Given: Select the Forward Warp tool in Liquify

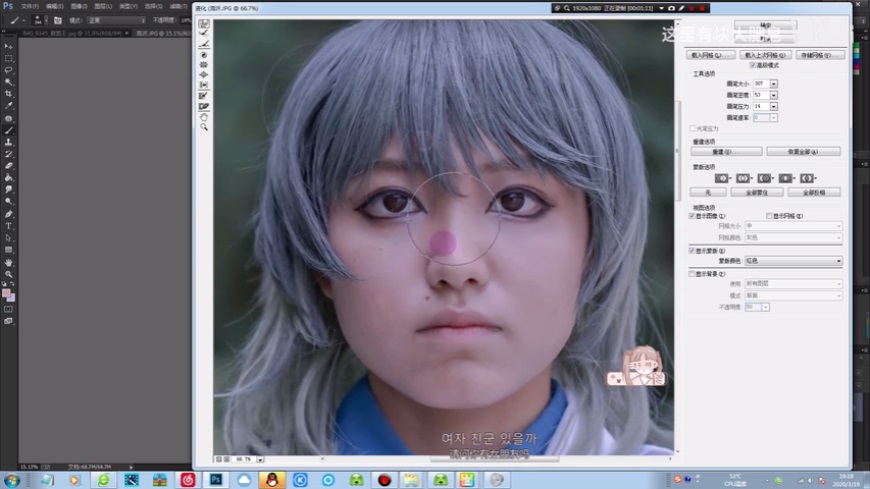Looking at the screenshot, I should click(x=204, y=24).
